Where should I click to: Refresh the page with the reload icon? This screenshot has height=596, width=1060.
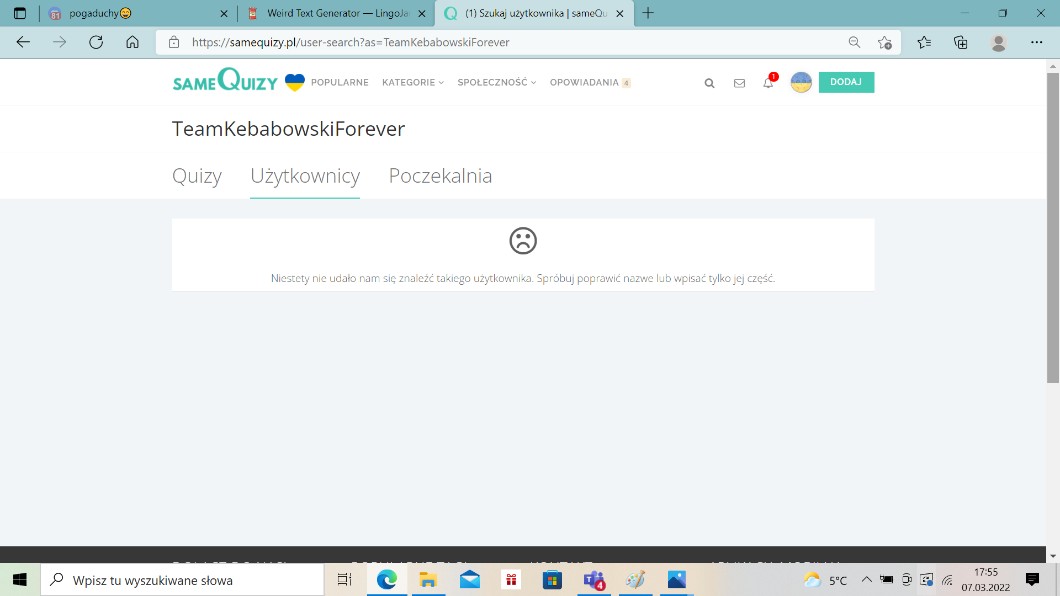click(x=96, y=42)
